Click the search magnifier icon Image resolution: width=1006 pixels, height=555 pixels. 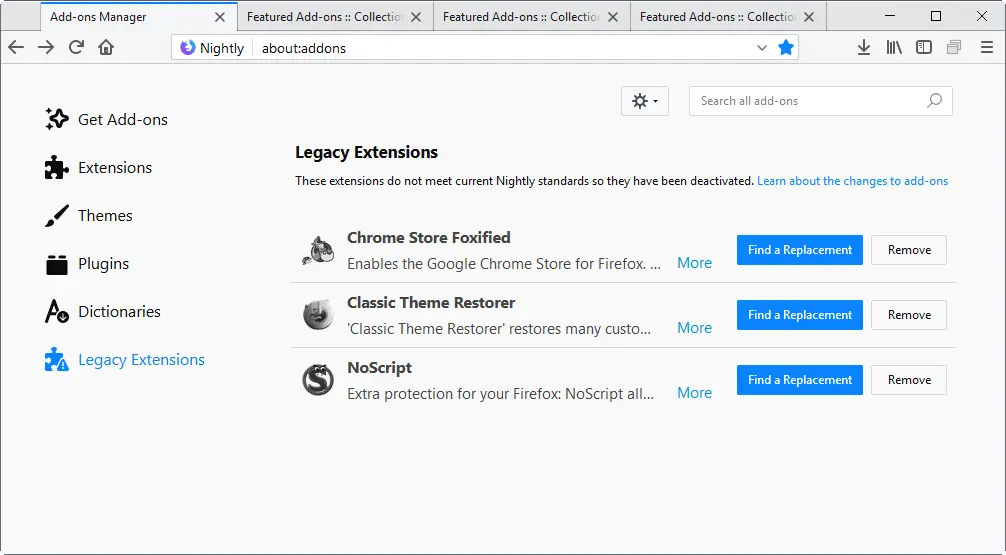934,101
